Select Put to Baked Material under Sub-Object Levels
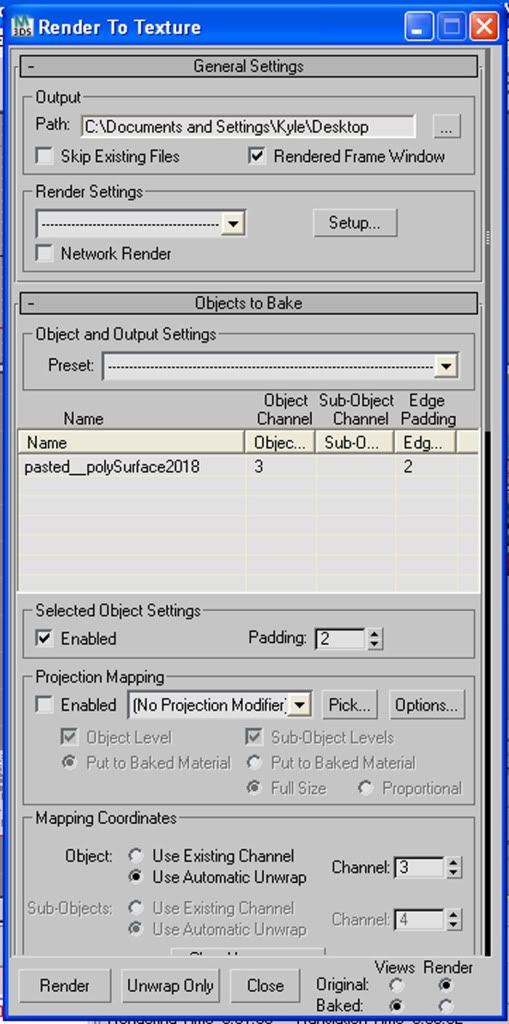 [254, 763]
